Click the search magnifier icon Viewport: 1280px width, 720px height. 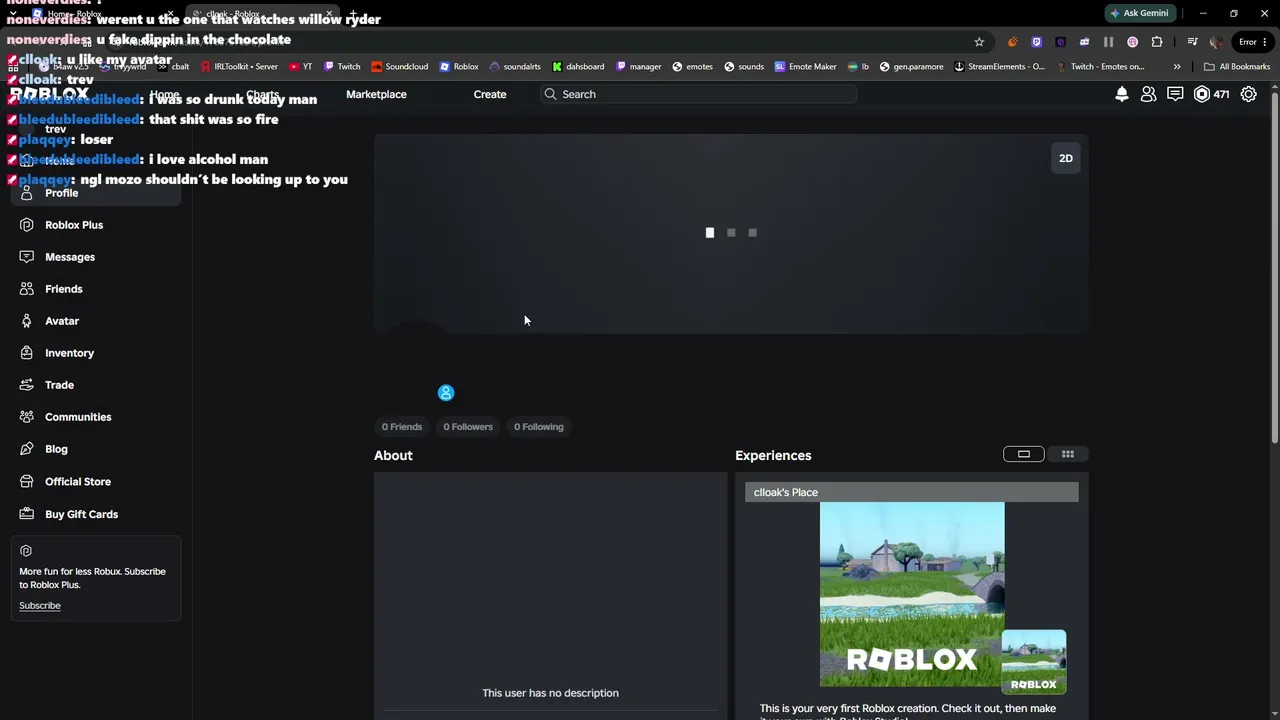(550, 94)
